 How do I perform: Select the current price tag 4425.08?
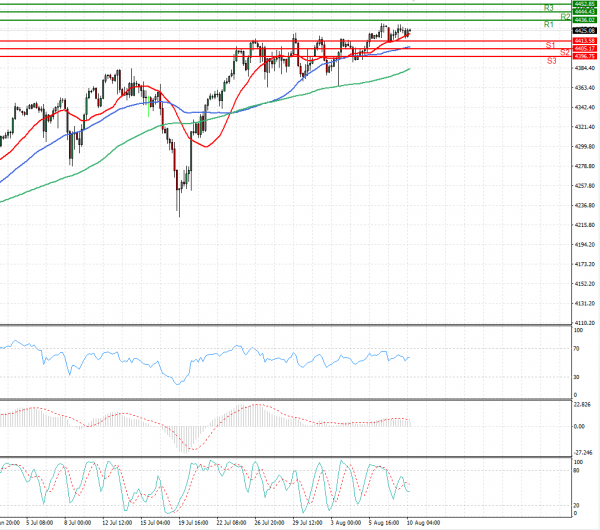click(x=584, y=31)
